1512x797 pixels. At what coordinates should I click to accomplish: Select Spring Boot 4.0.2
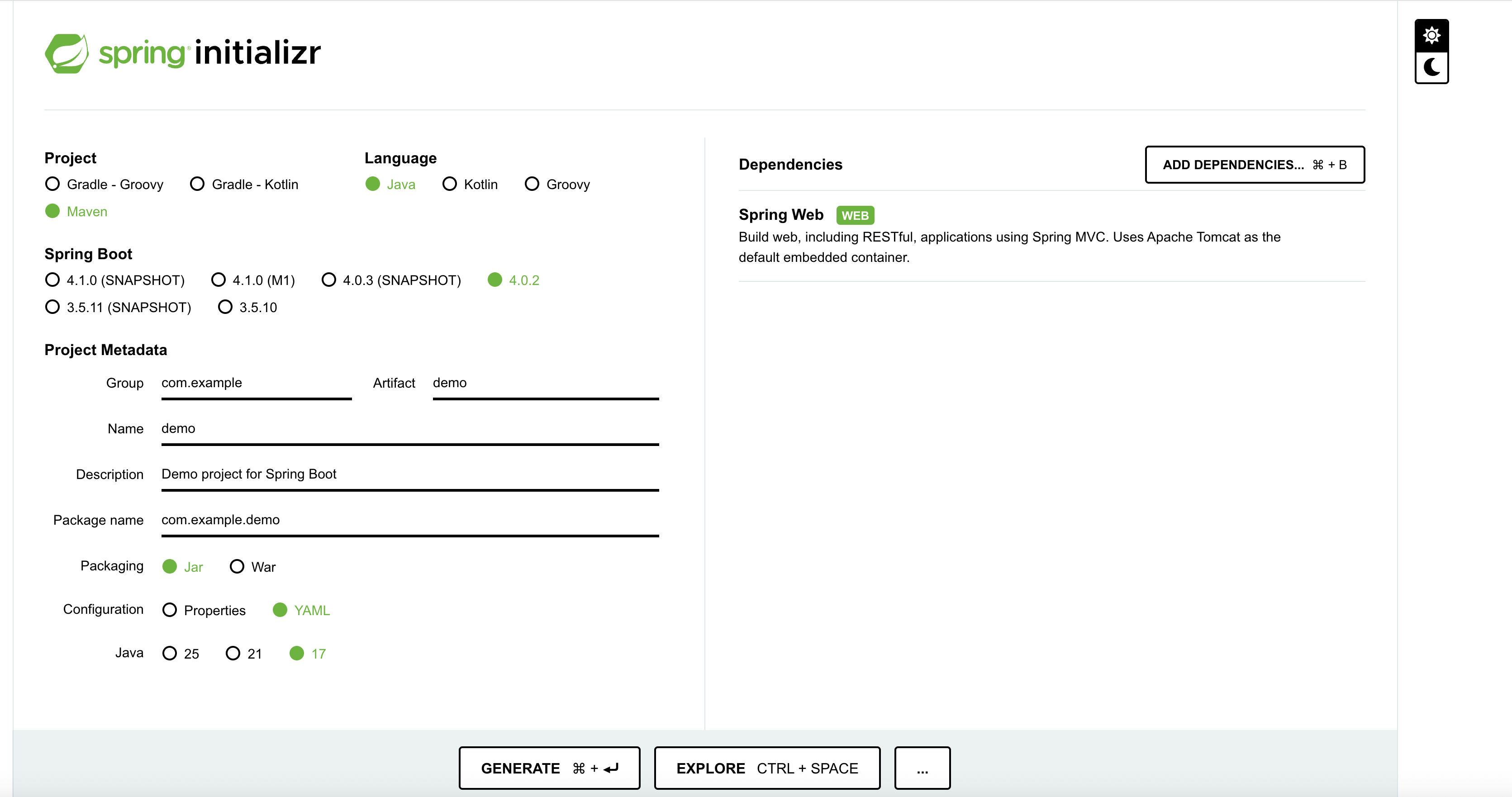[x=513, y=280]
